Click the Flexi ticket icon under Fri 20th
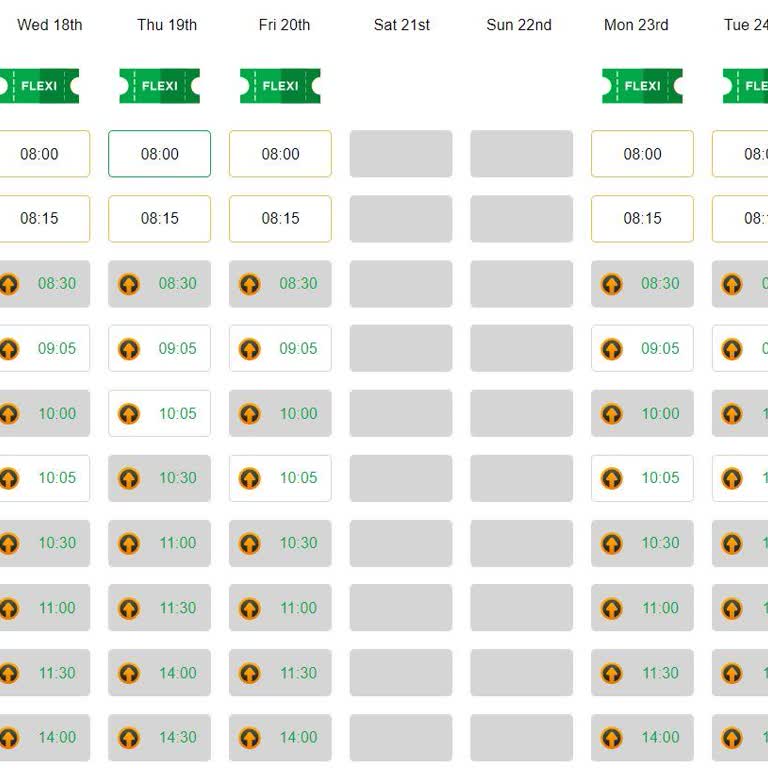Image resolution: width=768 pixels, height=768 pixels. point(280,86)
